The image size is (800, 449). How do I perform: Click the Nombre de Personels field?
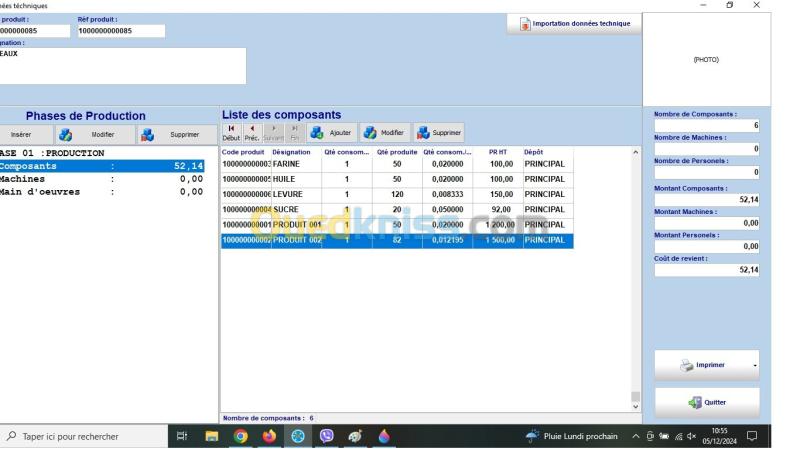click(x=707, y=172)
